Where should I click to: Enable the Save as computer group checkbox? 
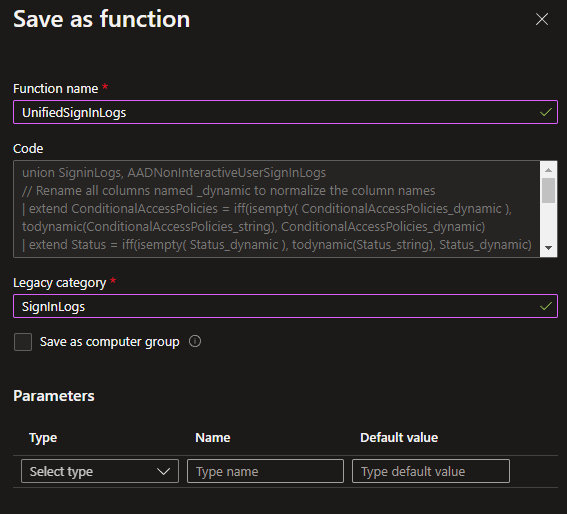pyautogui.click(x=23, y=342)
